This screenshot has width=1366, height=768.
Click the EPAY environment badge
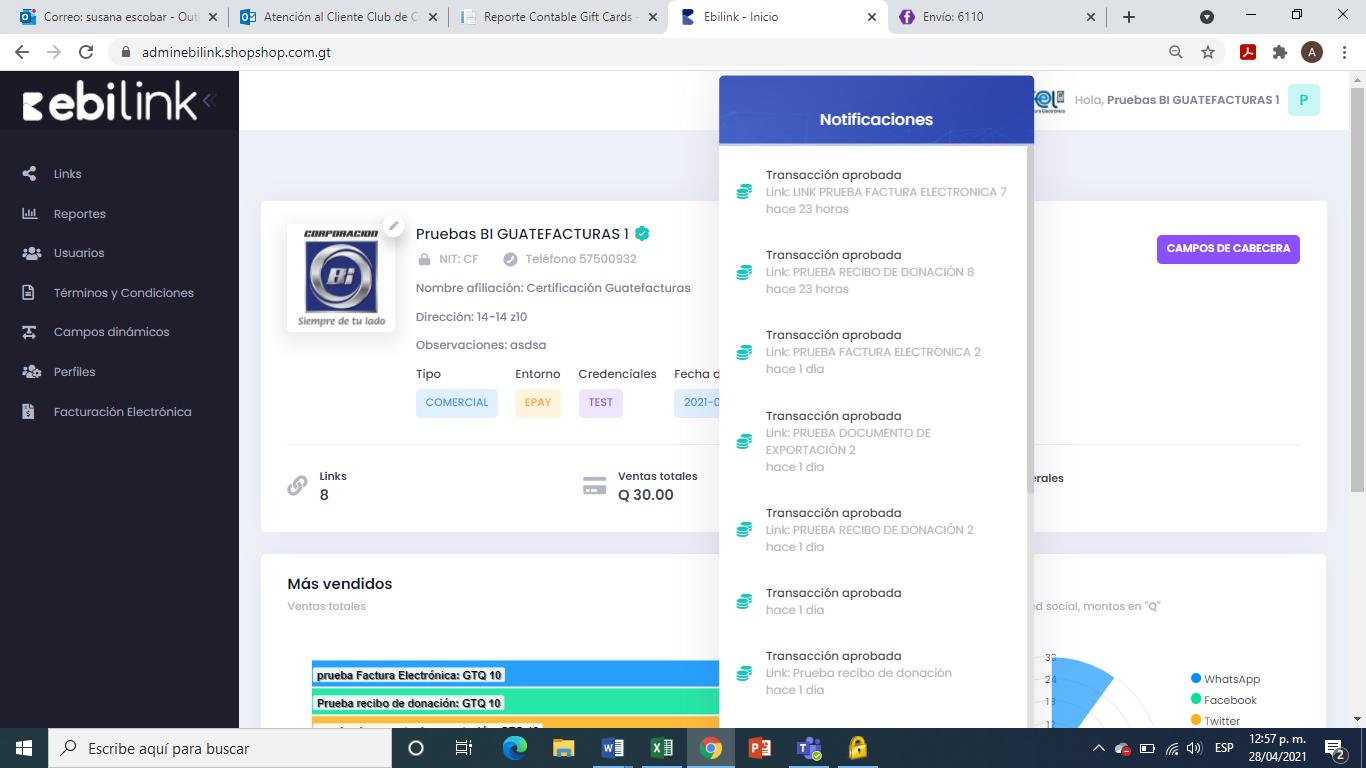538,403
